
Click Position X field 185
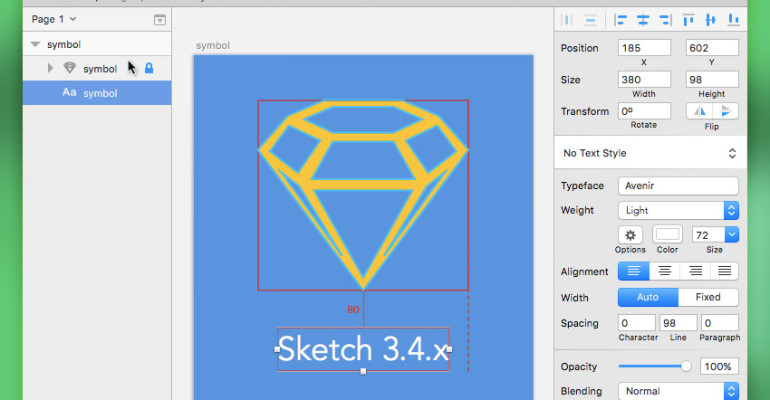coord(644,48)
